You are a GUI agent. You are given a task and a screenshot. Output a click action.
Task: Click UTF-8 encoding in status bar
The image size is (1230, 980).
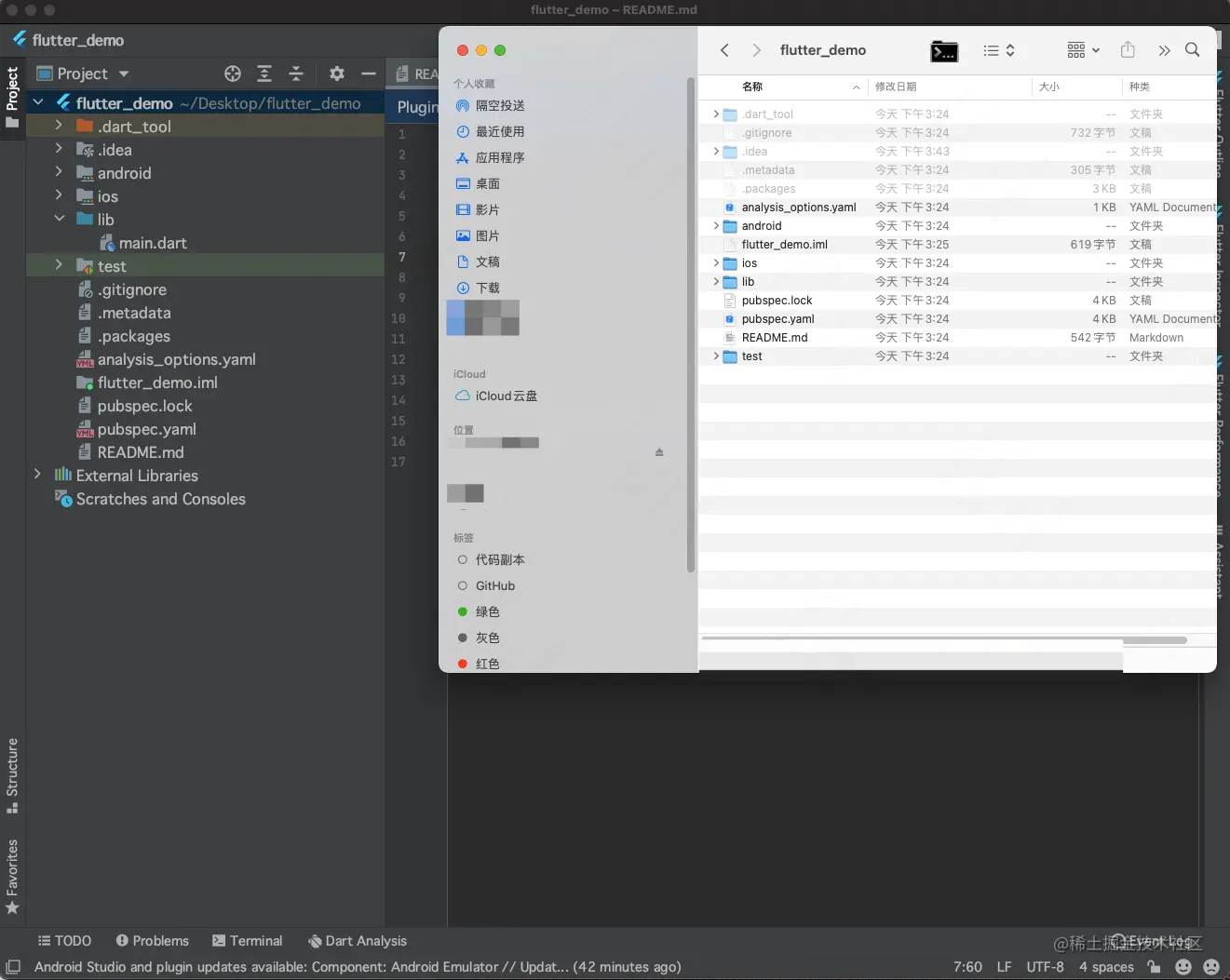coord(1045,967)
